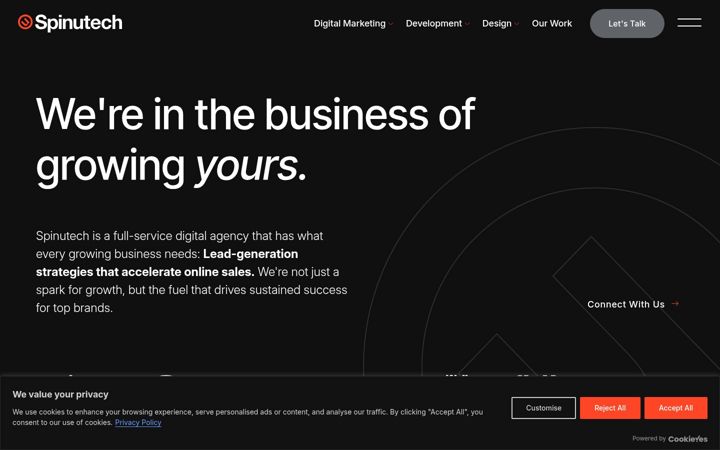Open the hamburger menu icon
Viewport: 720px width, 450px height.
pos(689,22)
